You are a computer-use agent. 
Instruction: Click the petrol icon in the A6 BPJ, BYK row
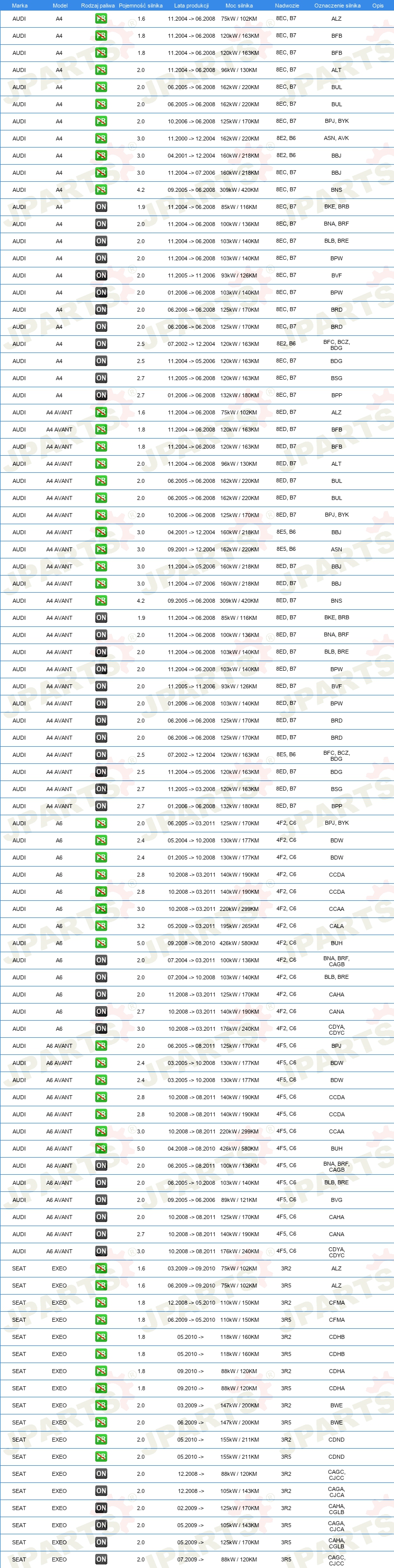click(x=101, y=823)
